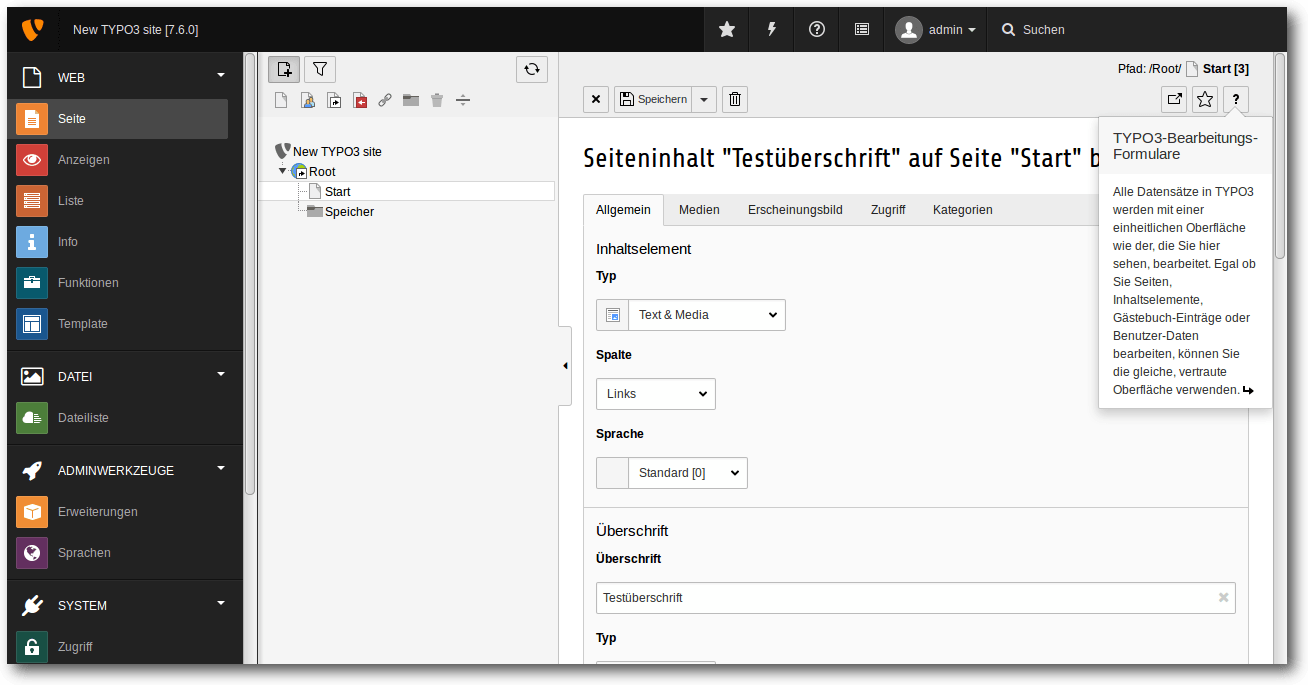Click the module menu vertical scrollbar
1308x685 pixels.
point(250,273)
